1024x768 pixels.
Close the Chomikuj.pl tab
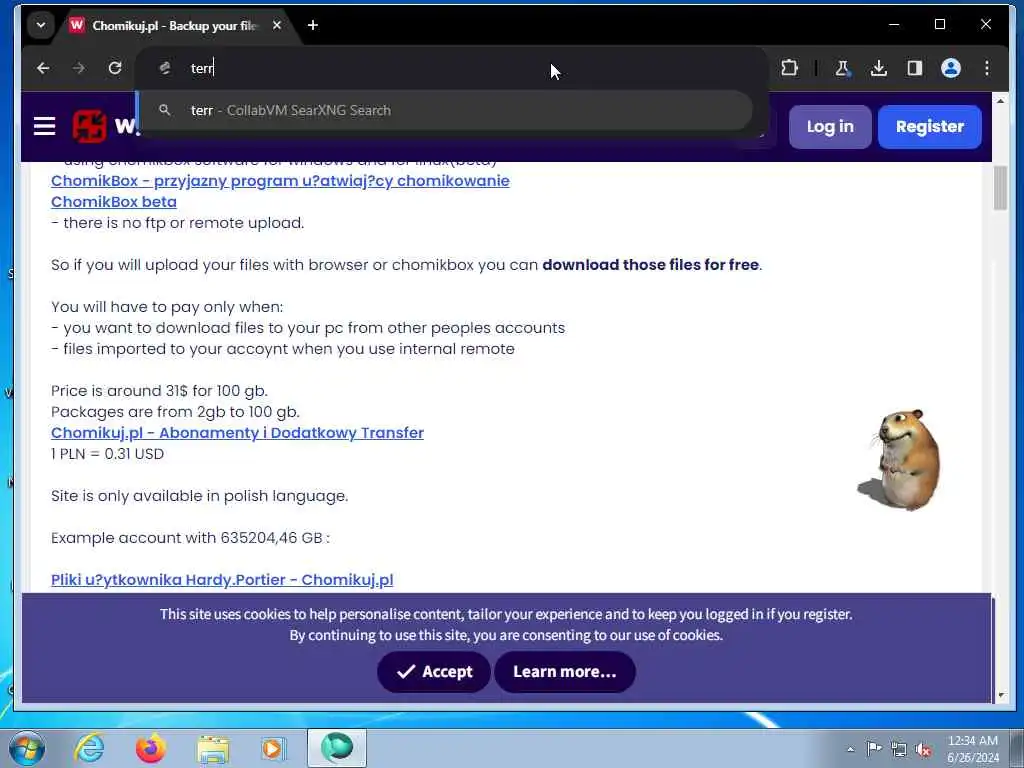pos(277,25)
